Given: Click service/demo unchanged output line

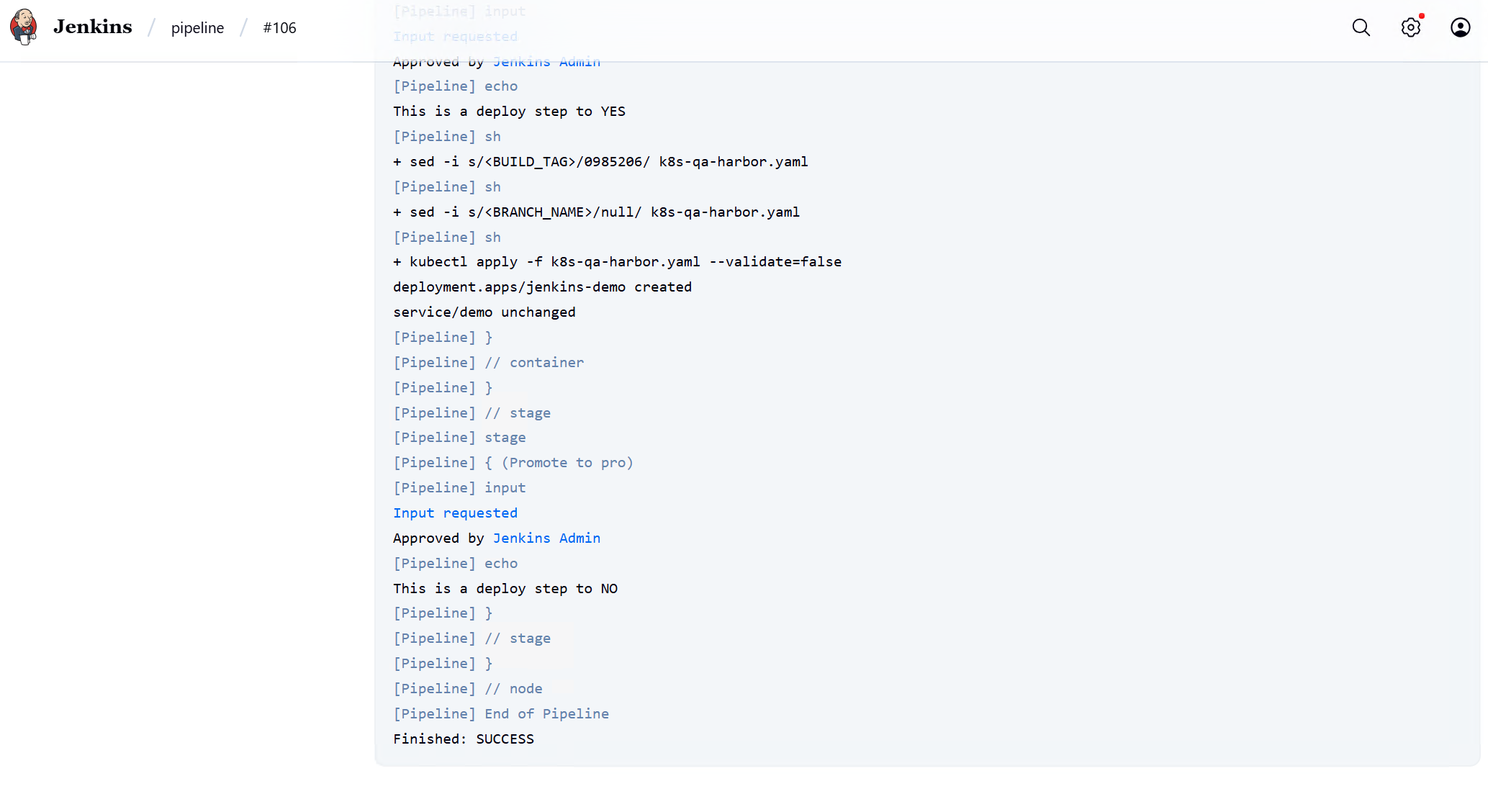Looking at the screenshot, I should (484, 312).
